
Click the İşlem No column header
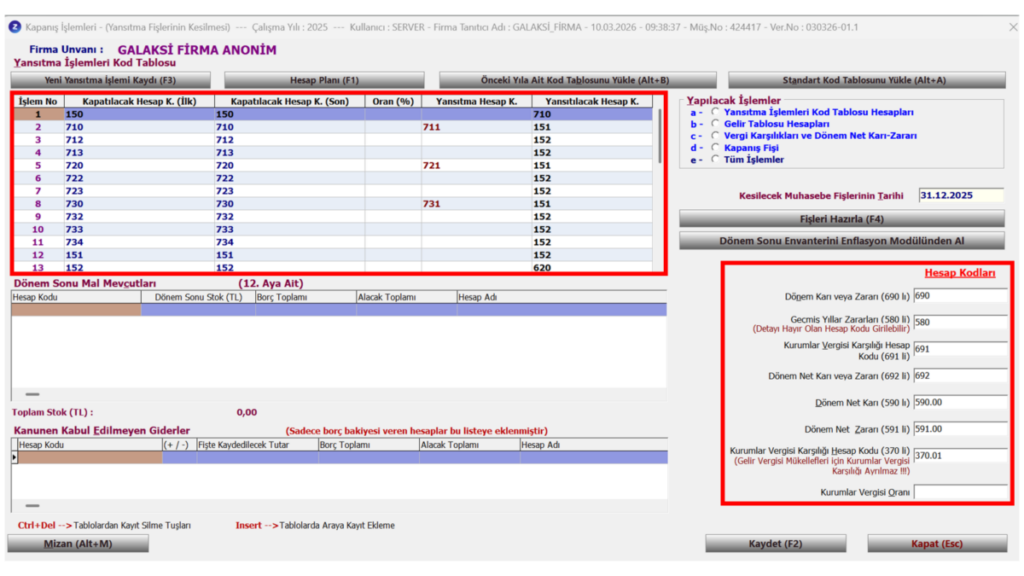pyautogui.click(x=38, y=101)
